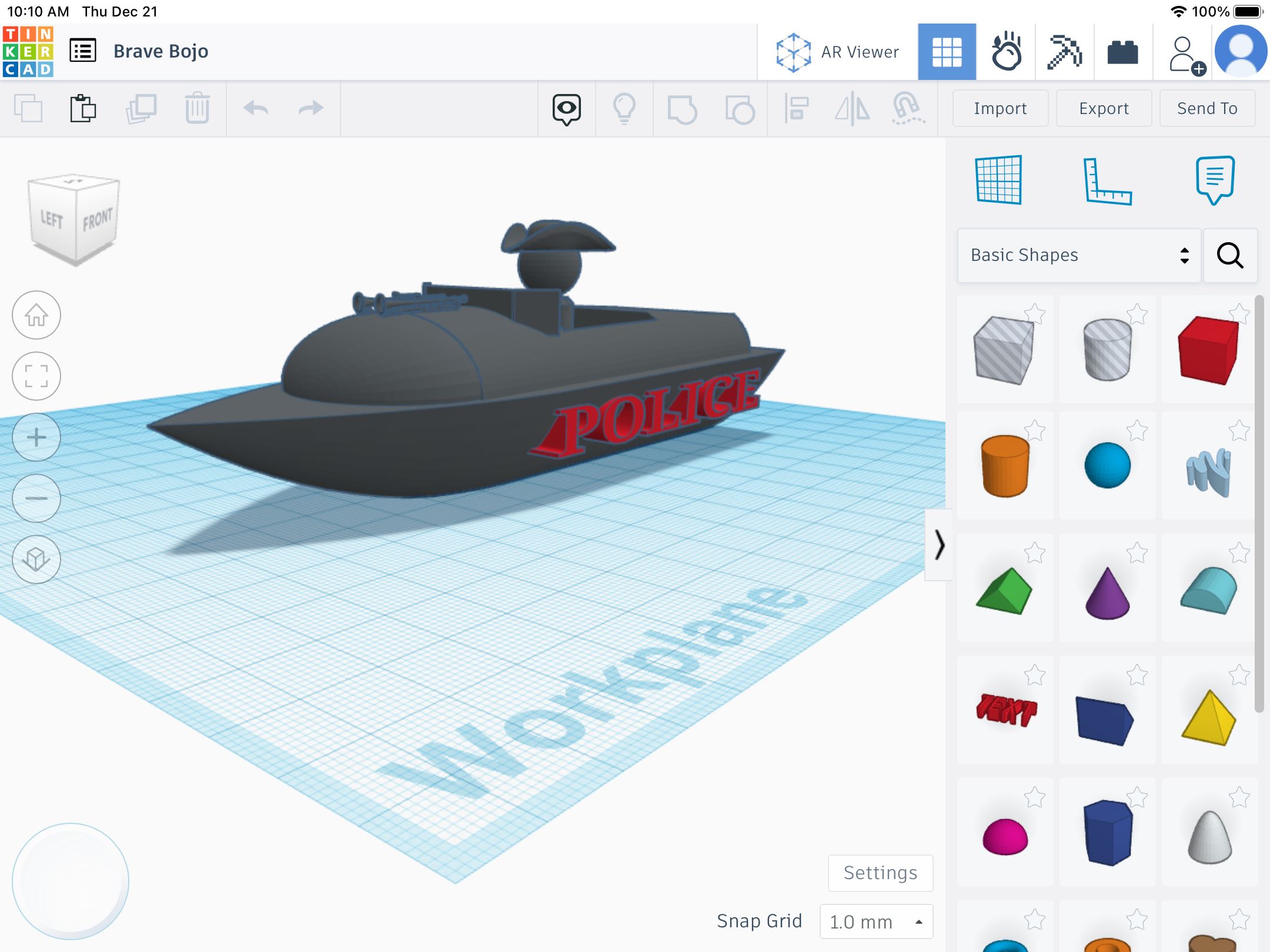1270x952 pixels.
Task: Toggle orthographic perspective view cube icon
Action: tap(36, 559)
